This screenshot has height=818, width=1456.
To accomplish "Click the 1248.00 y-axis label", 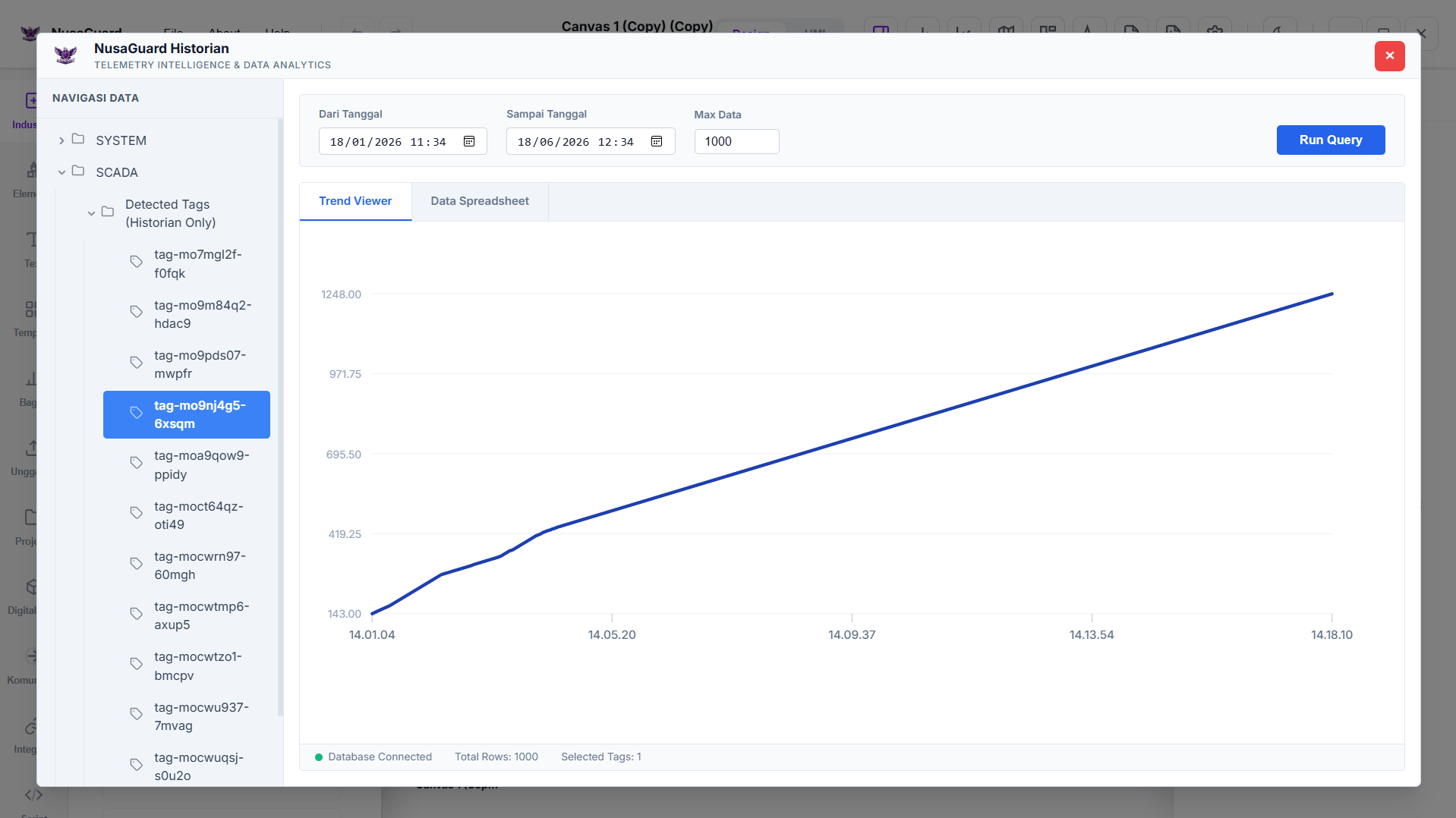I will point(341,294).
